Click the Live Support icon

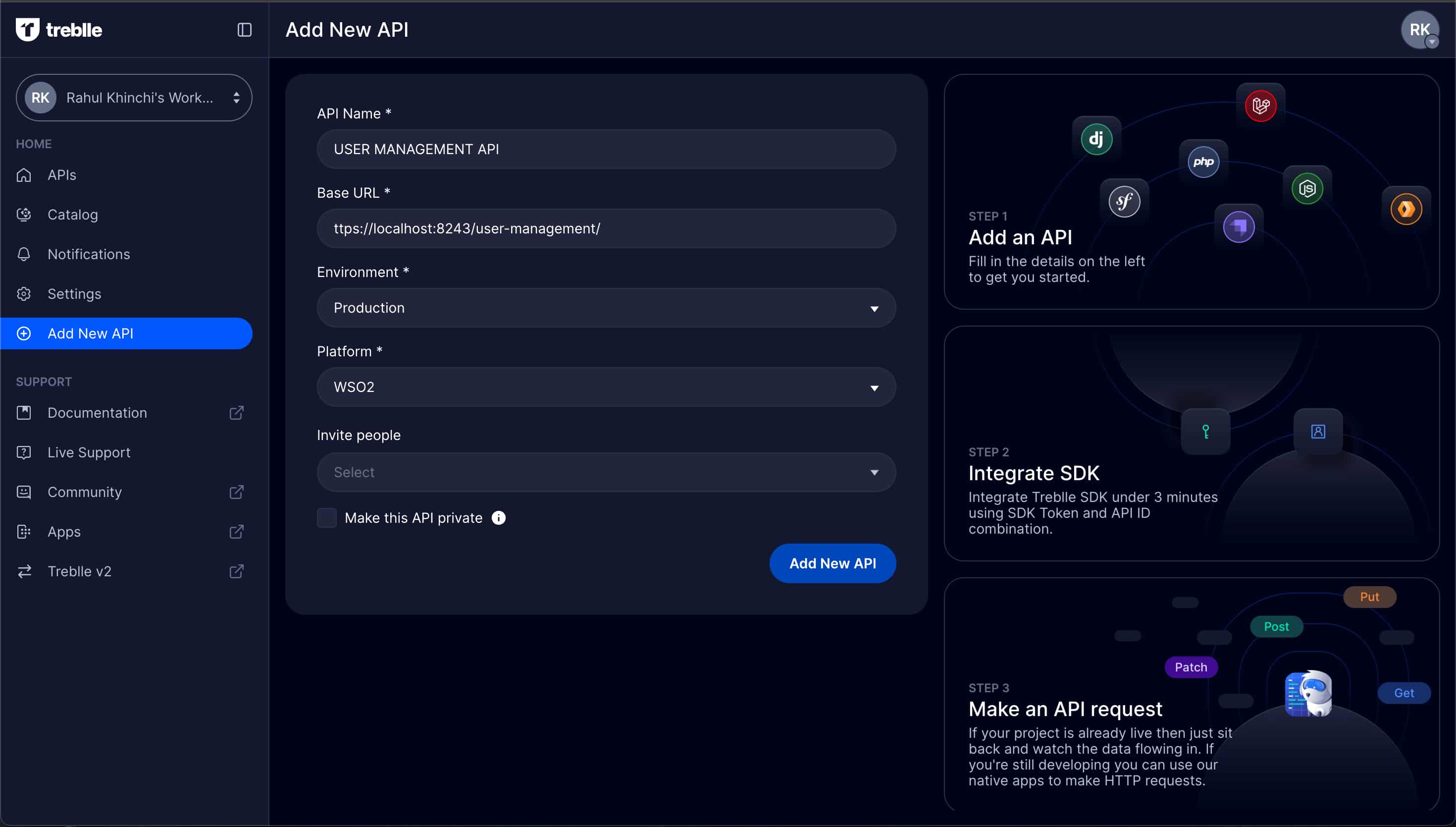(24, 453)
